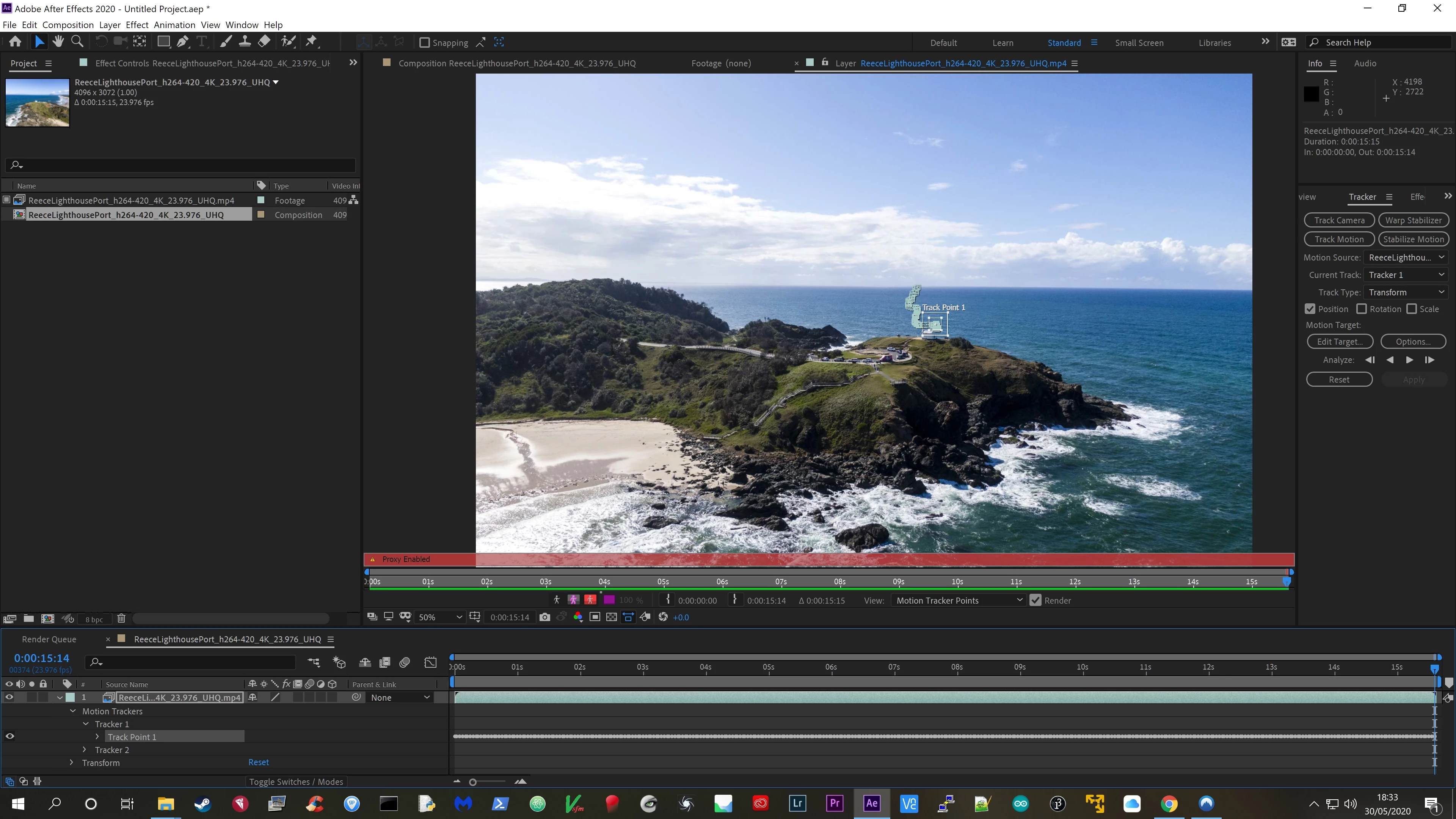This screenshot has width=1456, height=819.
Task: Enable the Scale checkbox in Tracker
Action: point(1411,309)
